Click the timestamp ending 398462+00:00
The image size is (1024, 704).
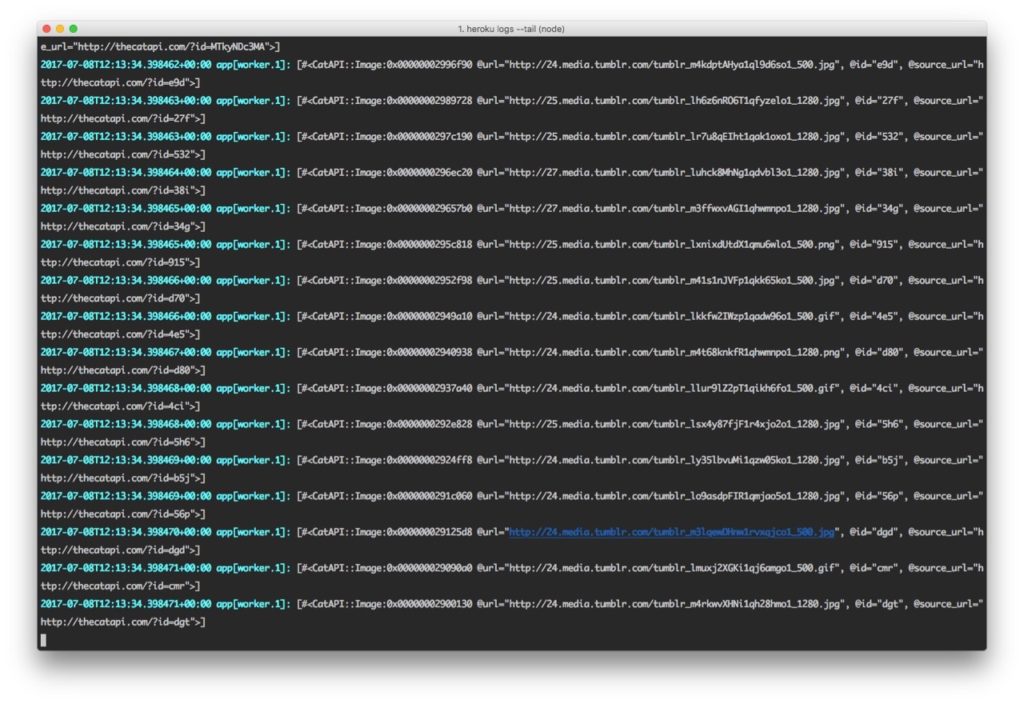pyautogui.click(x=126, y=65)
